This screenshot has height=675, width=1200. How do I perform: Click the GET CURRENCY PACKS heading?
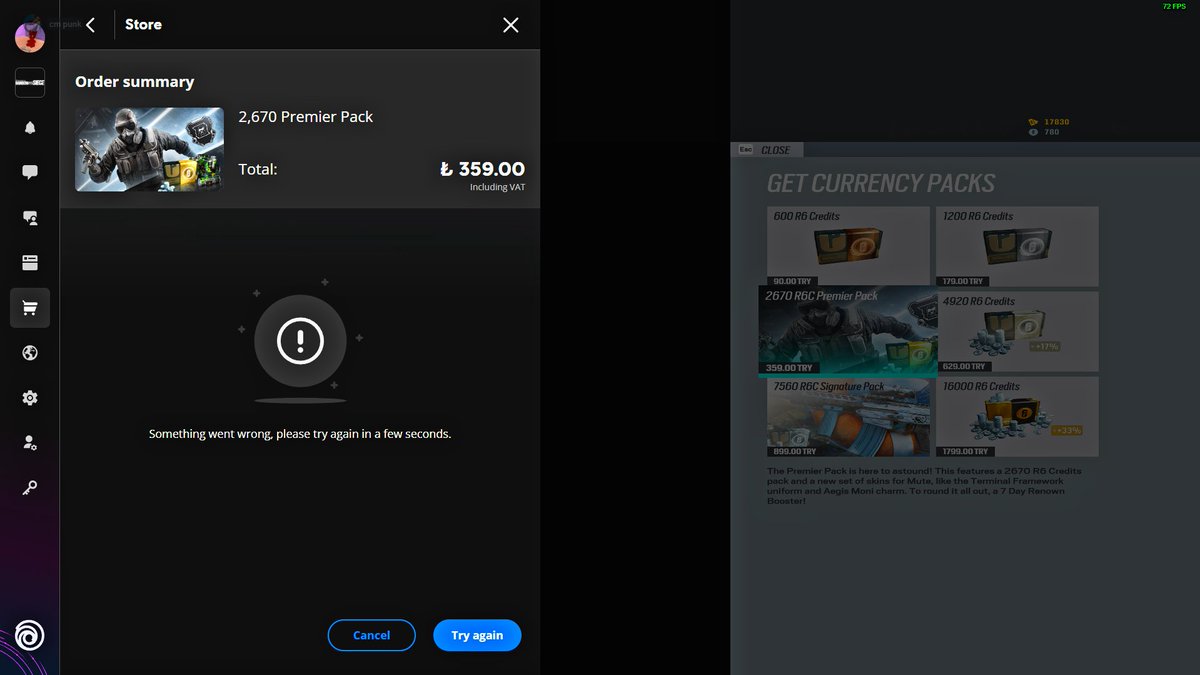click(881, 183)
